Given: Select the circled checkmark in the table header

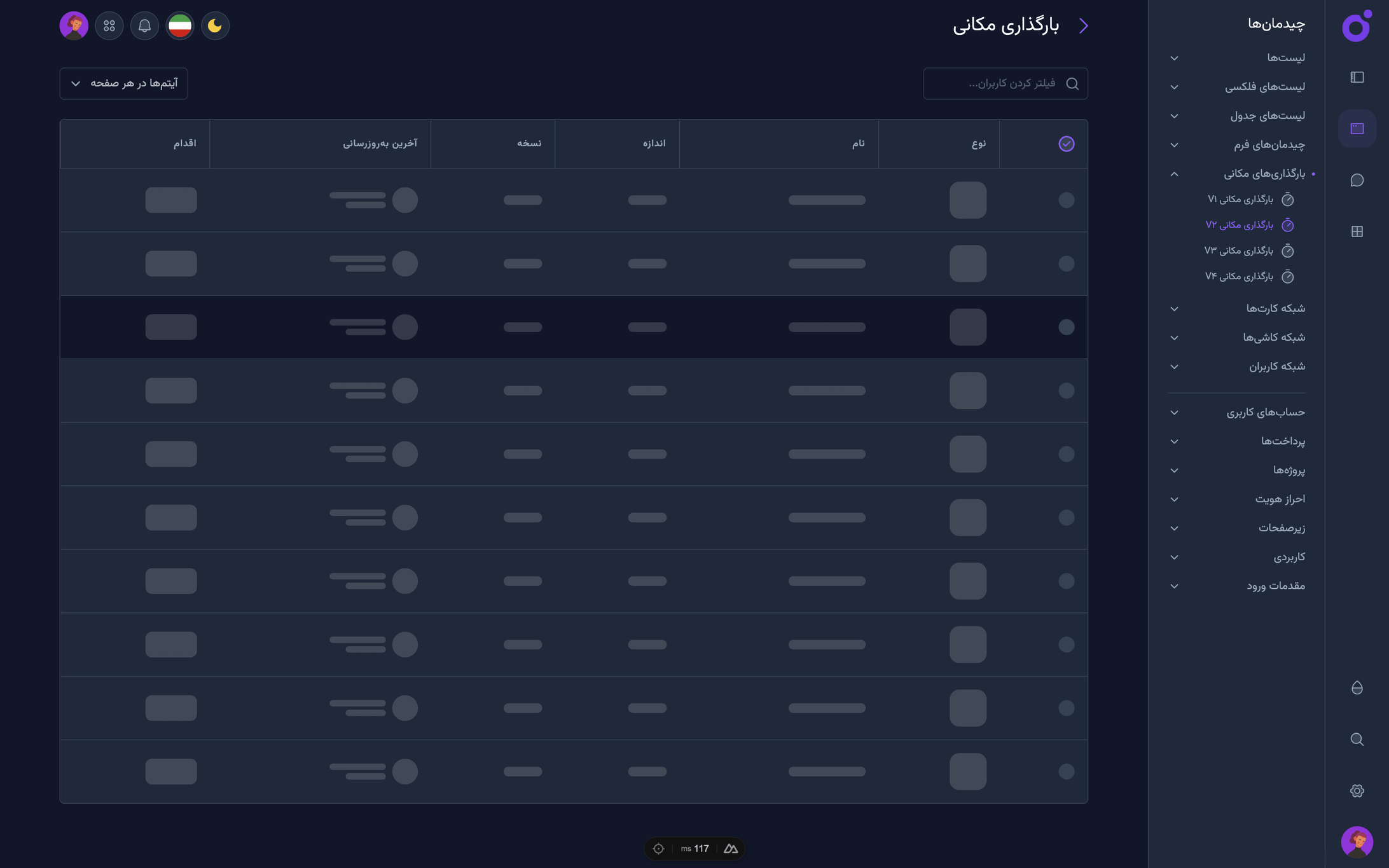Looking at the screenshot, I should pos(1067,144).
